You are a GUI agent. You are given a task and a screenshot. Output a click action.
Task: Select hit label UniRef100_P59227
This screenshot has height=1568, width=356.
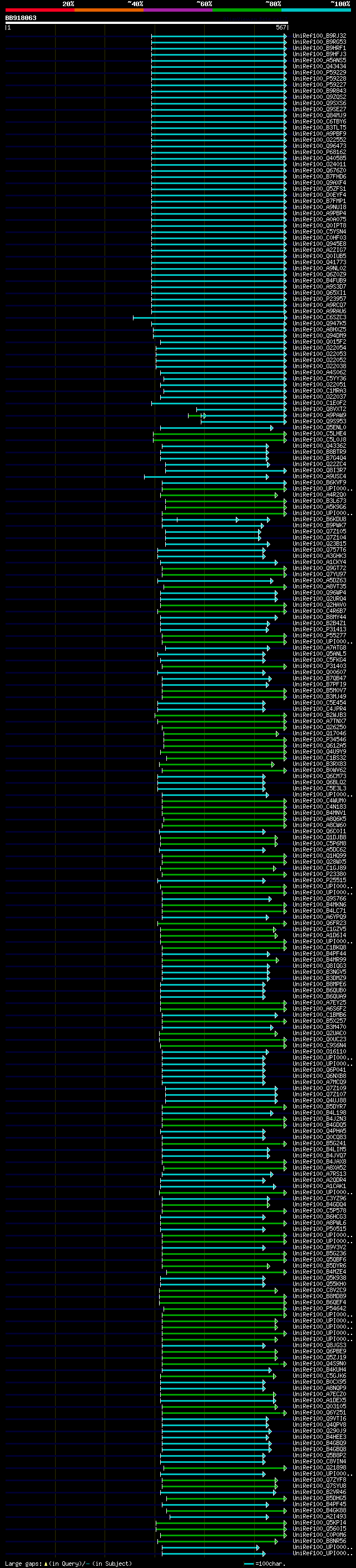(319, 85)
